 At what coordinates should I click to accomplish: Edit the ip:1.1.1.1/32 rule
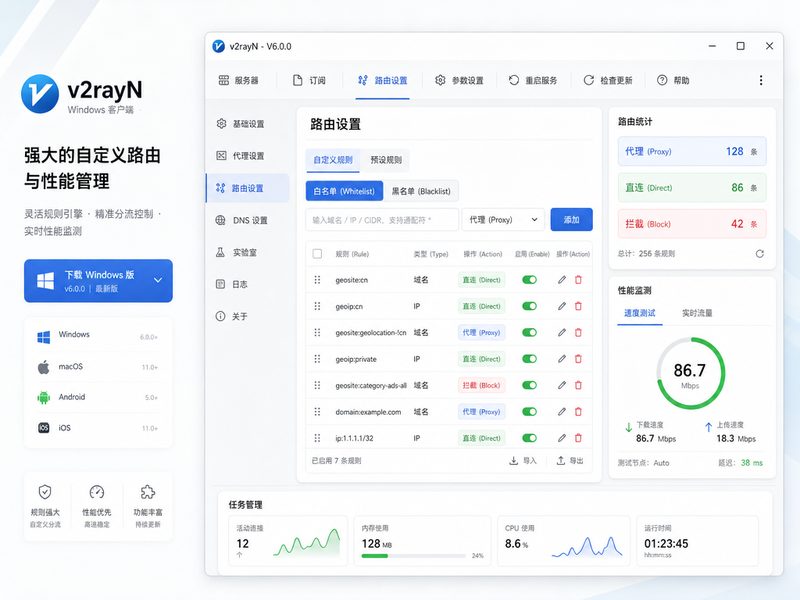tap(562, 438)
